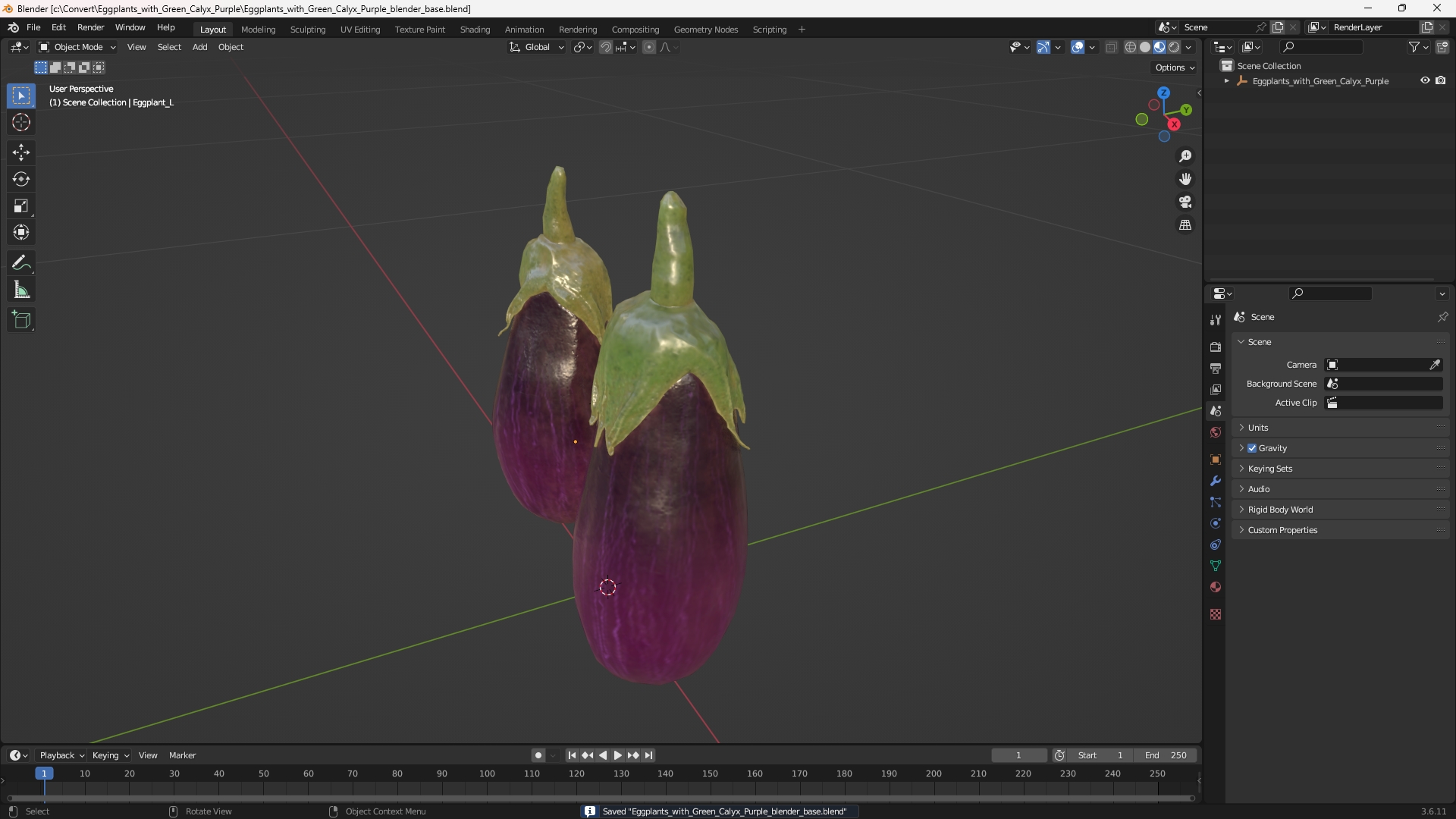Toggle proportional editing
The height and width of the screenshot is (819, 1456).
click(x=649, y=47)
